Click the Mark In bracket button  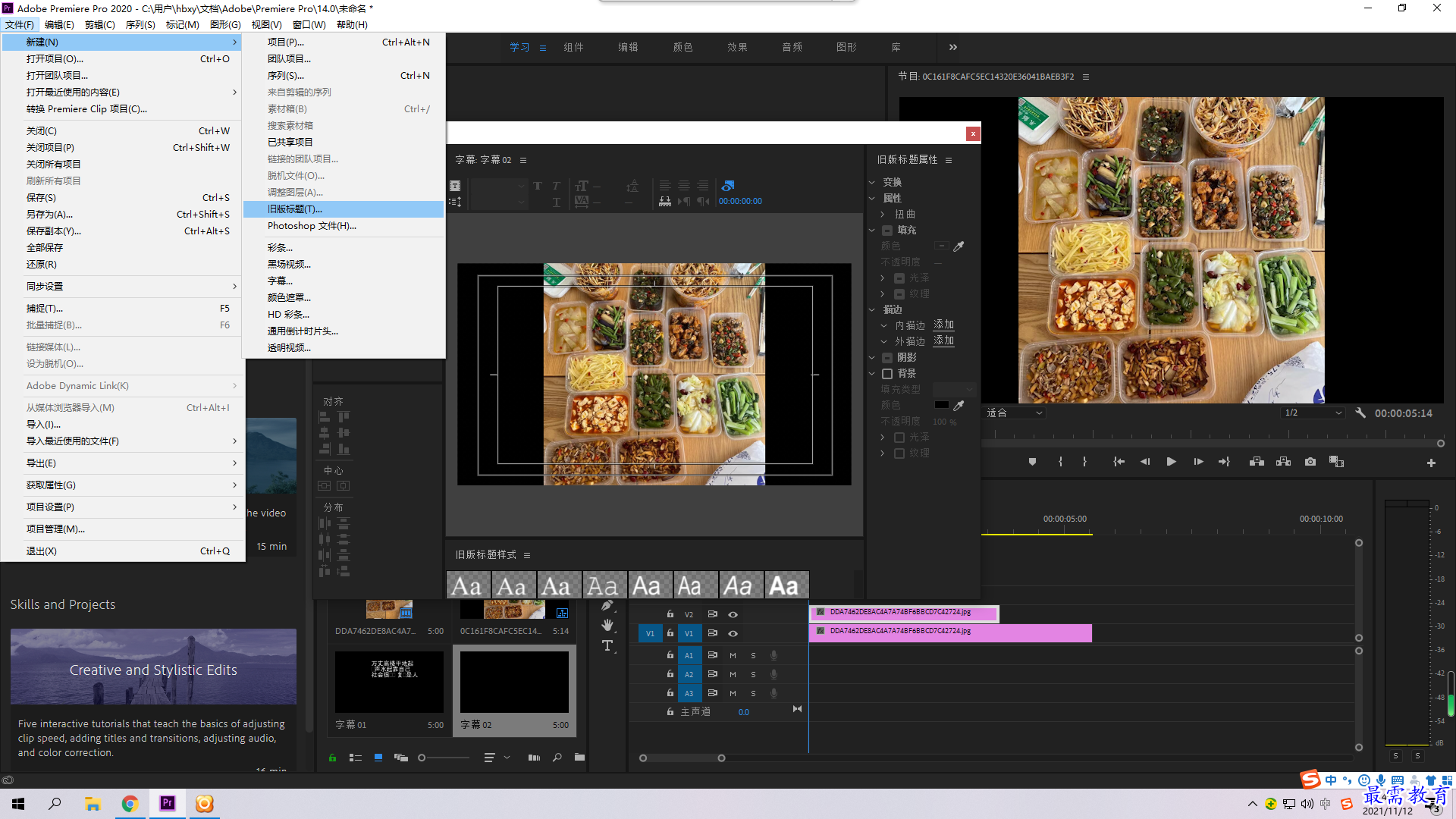point(1060,462)
